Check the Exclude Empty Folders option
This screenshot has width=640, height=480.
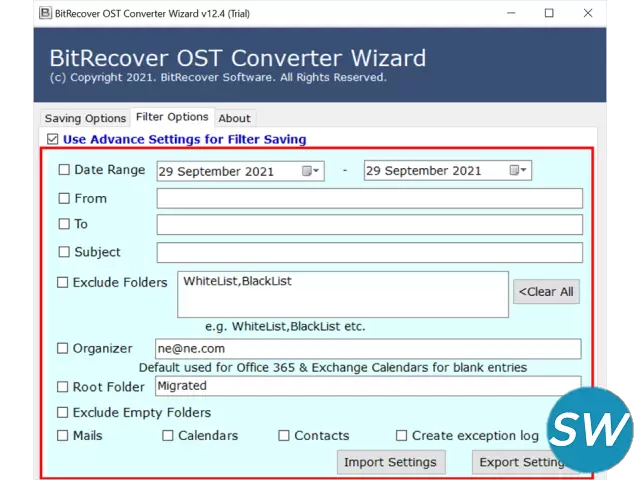(x=63, y=412)
